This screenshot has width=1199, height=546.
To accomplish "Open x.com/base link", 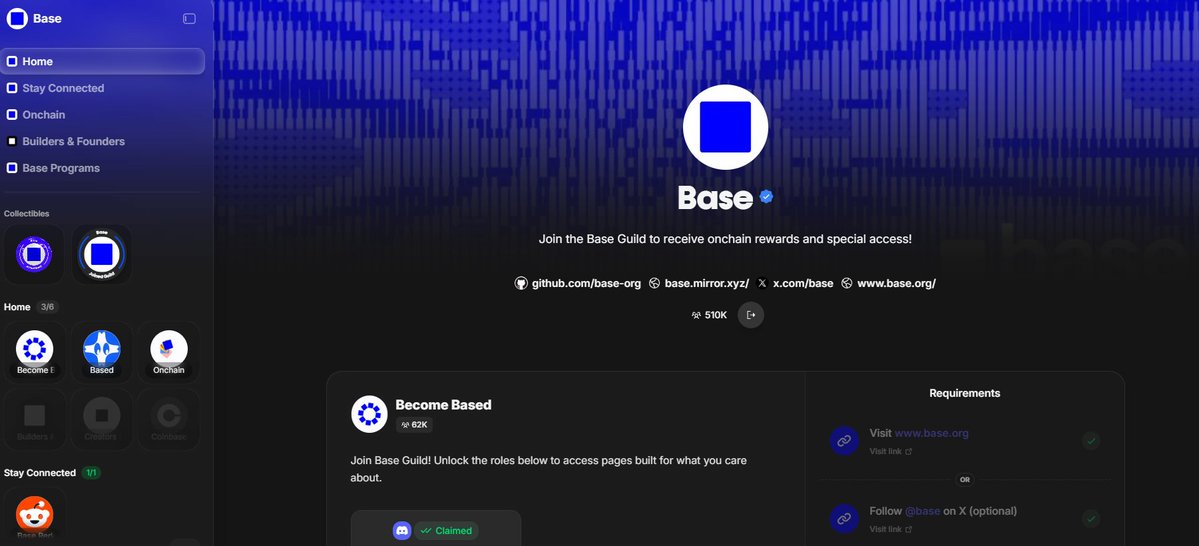I will click(x=795, y=283).
